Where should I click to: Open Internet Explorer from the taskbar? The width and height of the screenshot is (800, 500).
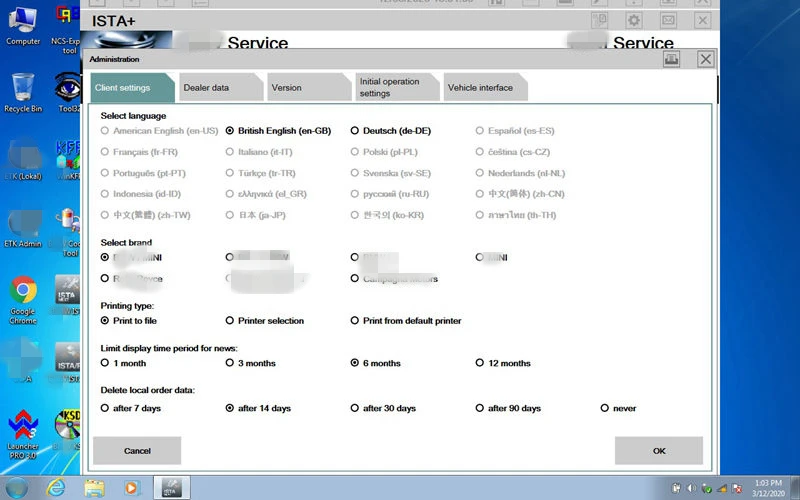[55, 488]
